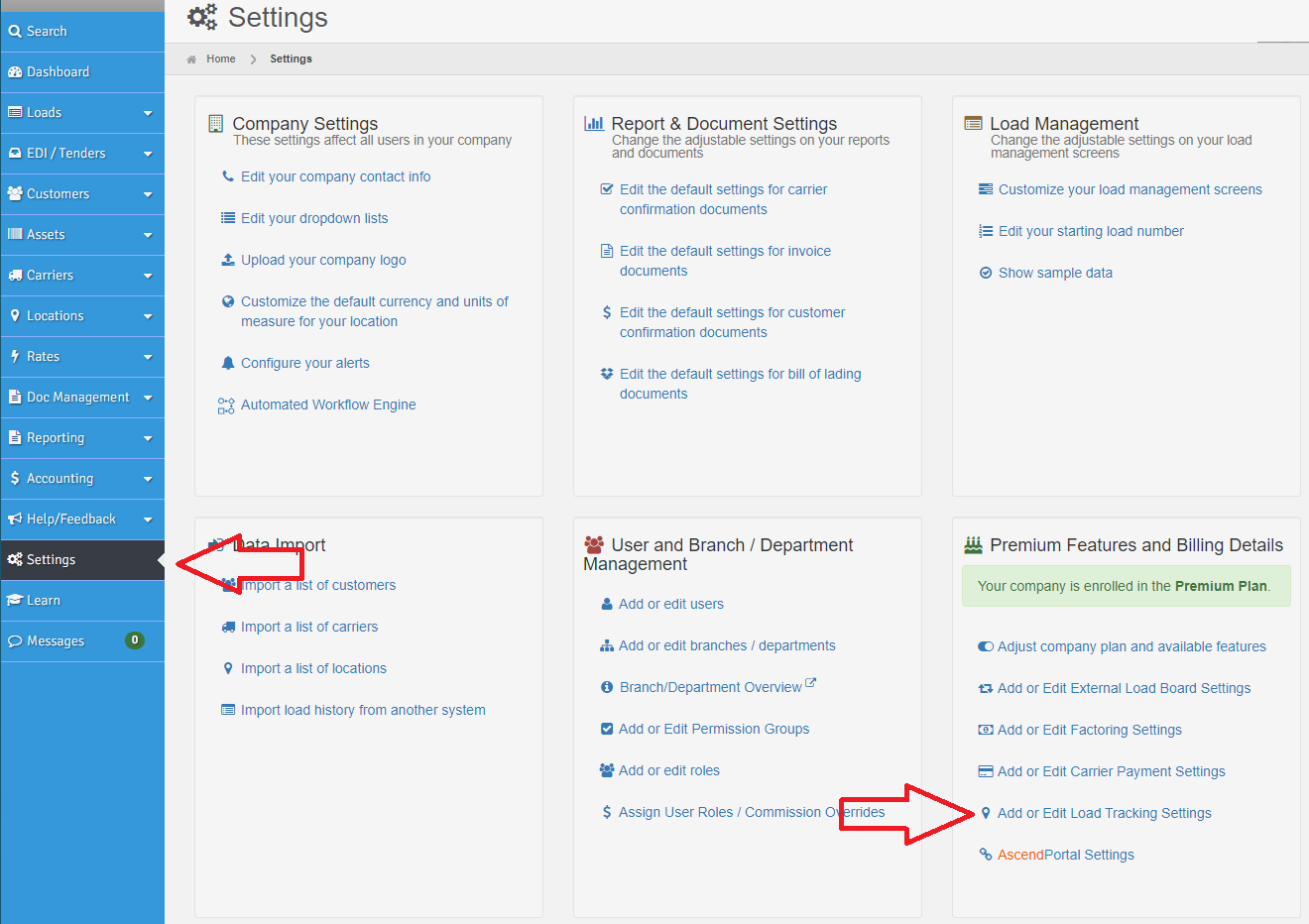
Task: Open the Dashboard sidebar item
Action: click(82, 72)
